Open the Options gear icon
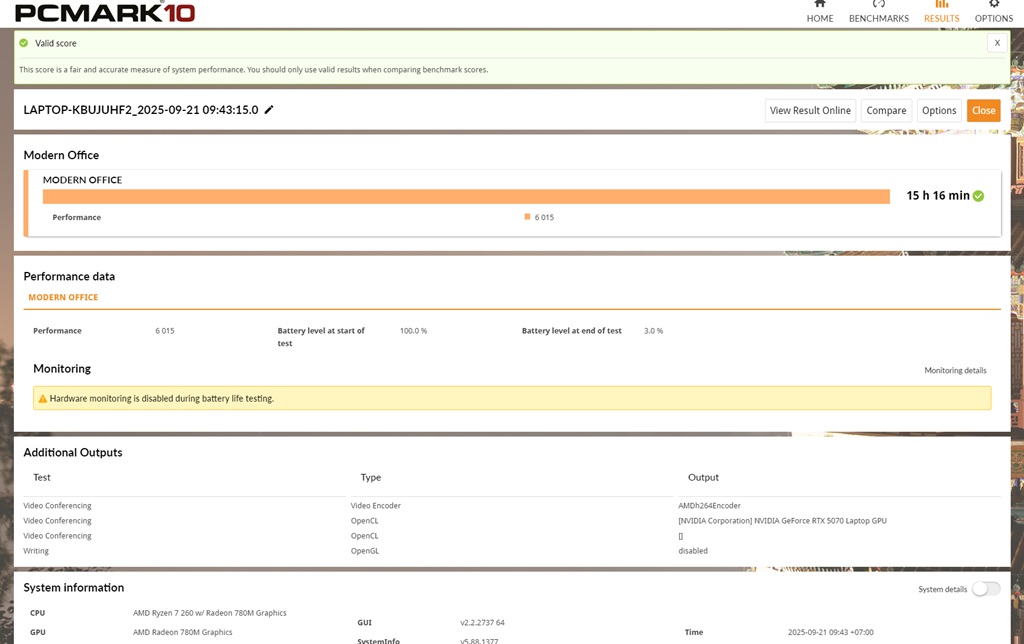This screenshot has width=1024, height=644. [993, 5]
